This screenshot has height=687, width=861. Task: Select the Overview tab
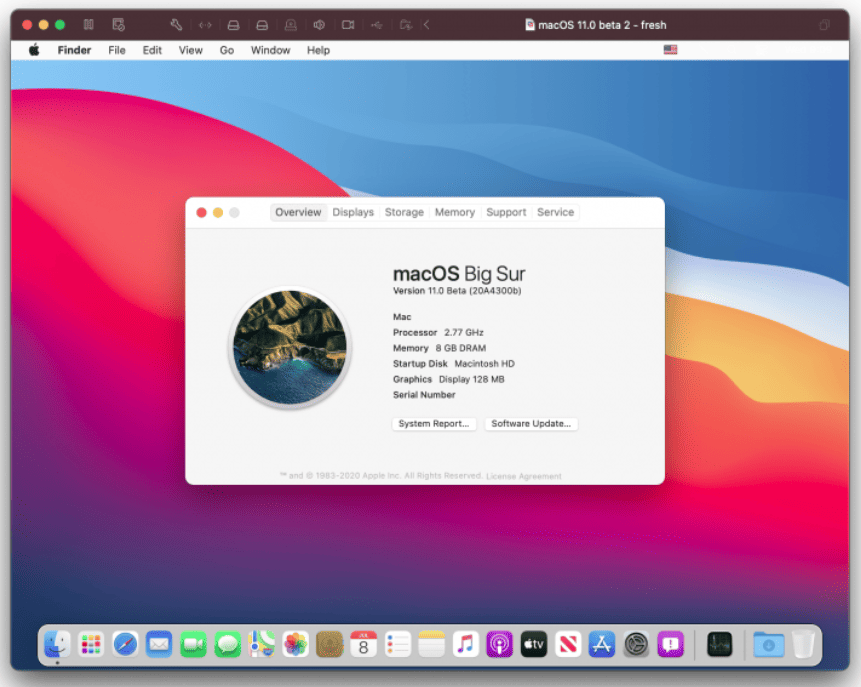click(298, 212)
